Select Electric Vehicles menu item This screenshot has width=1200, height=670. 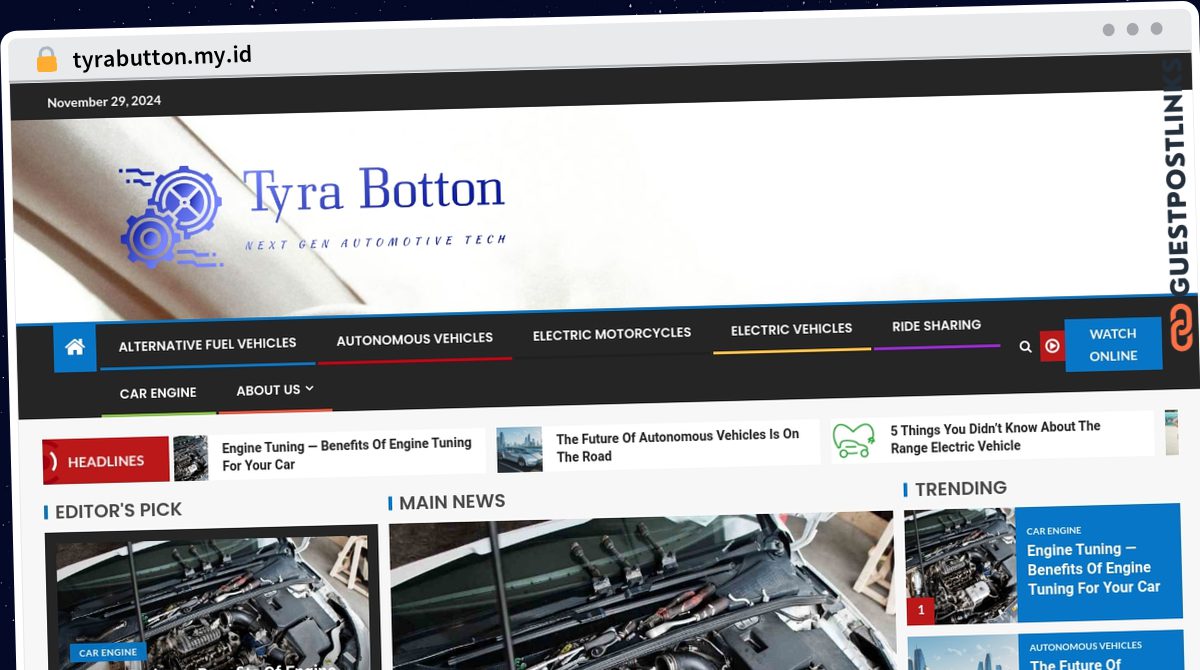(x=791, y=329)
